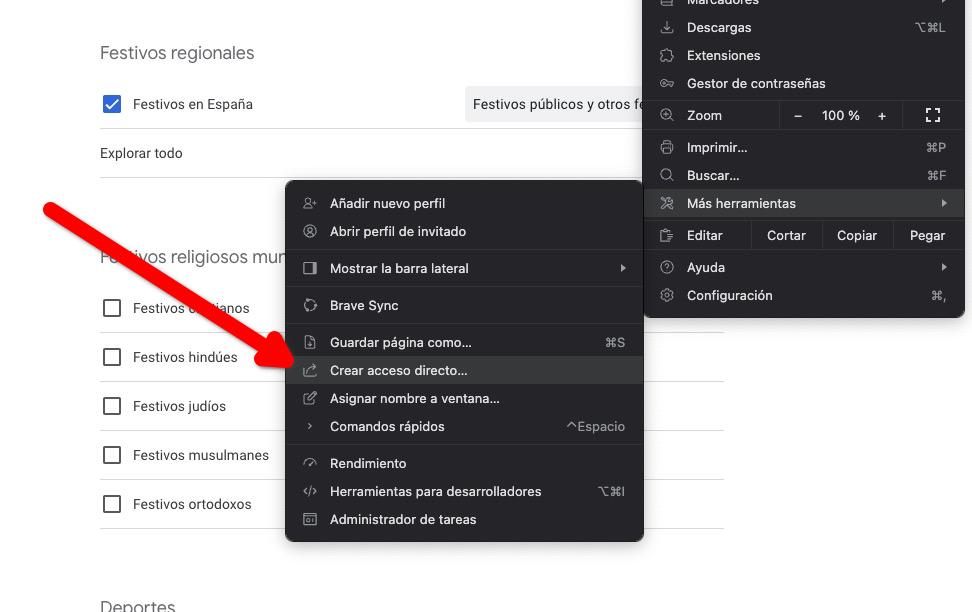Viewport: 972px width, 612px height.
Task: Click the pencil icon beside Asignar nombre a ventana
Action: (310, 398)
